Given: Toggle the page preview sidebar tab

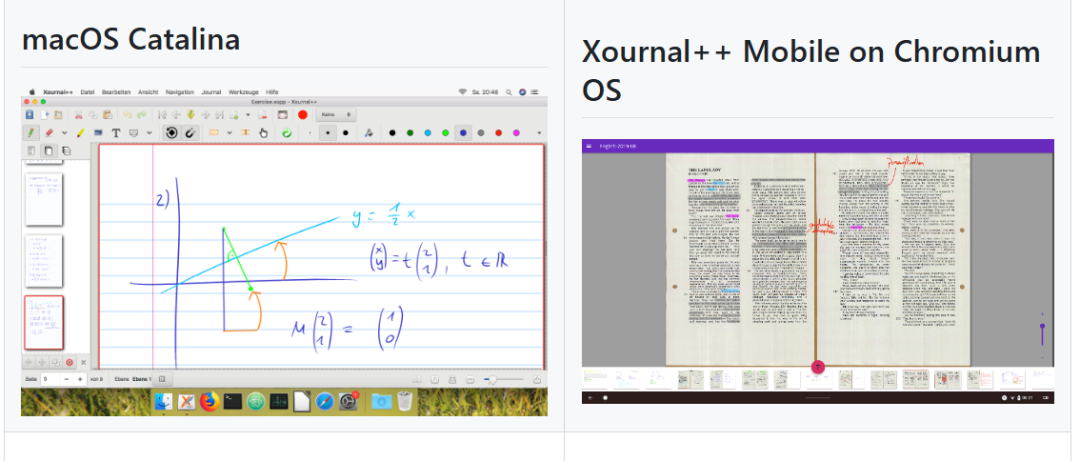Looking at the screenshot, I should point(48,150).
